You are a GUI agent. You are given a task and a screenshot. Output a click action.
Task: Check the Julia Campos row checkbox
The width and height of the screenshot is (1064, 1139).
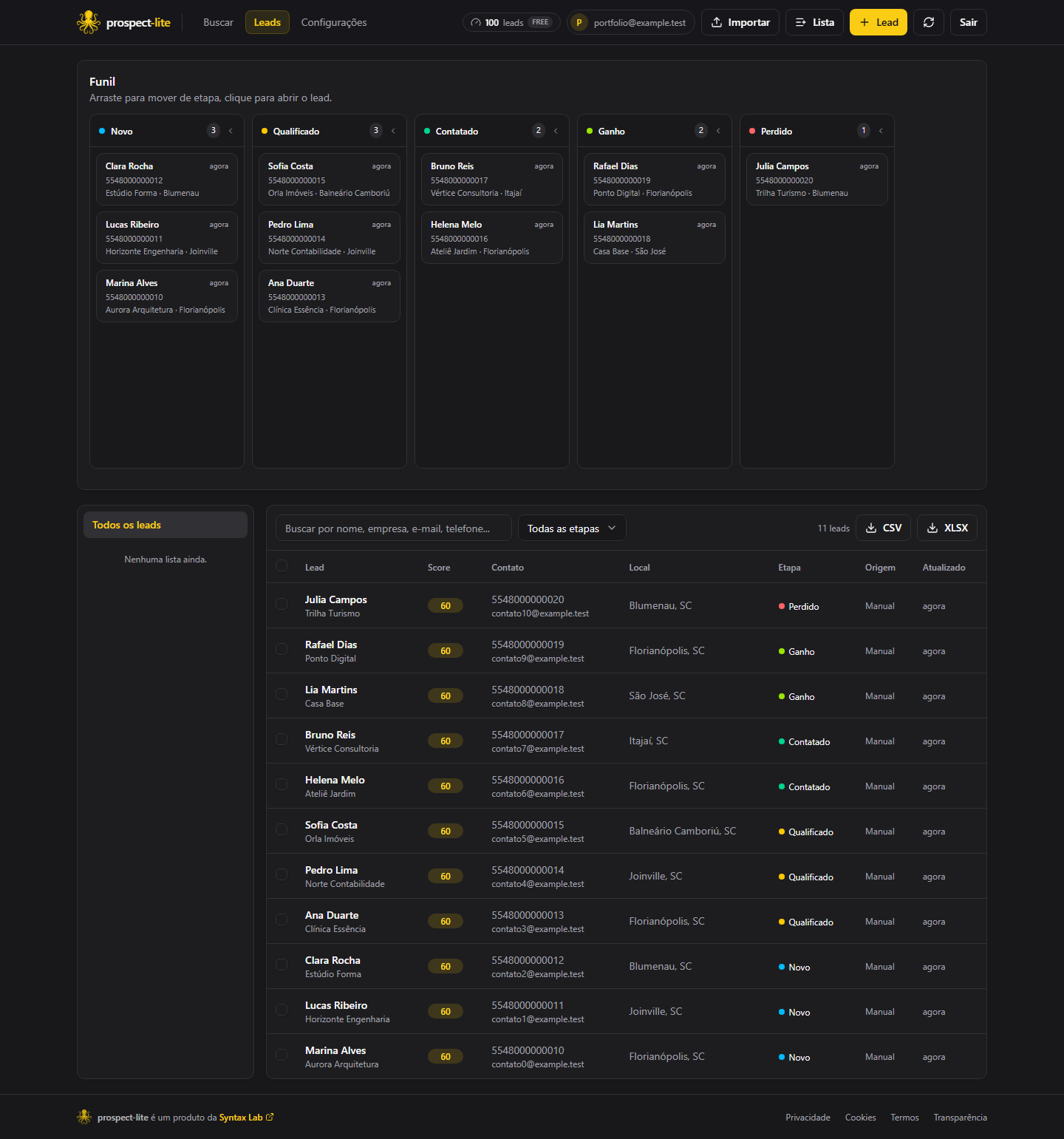(x=282, y=604)
